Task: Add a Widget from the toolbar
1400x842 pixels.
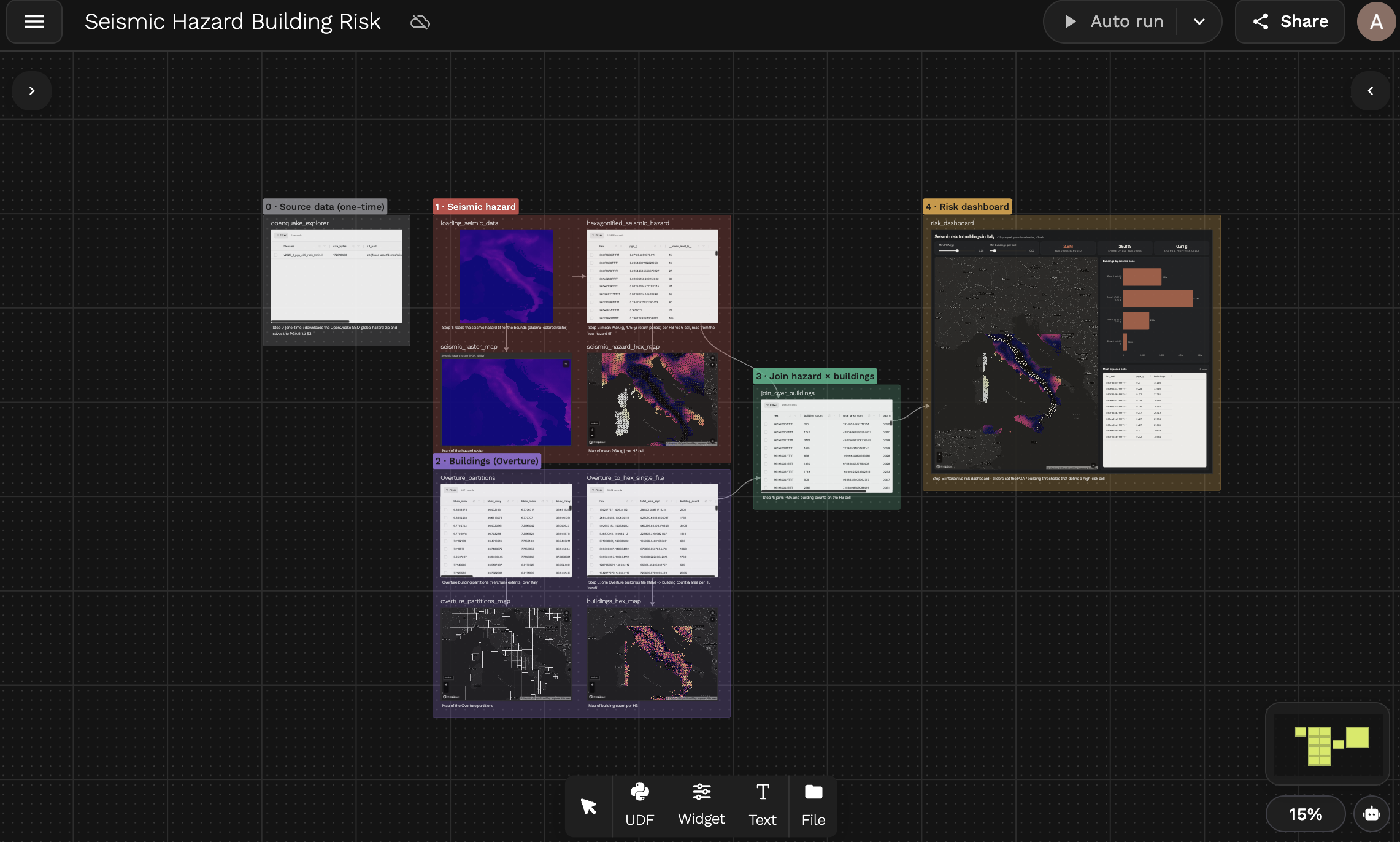Action: [x=701, y=805]
